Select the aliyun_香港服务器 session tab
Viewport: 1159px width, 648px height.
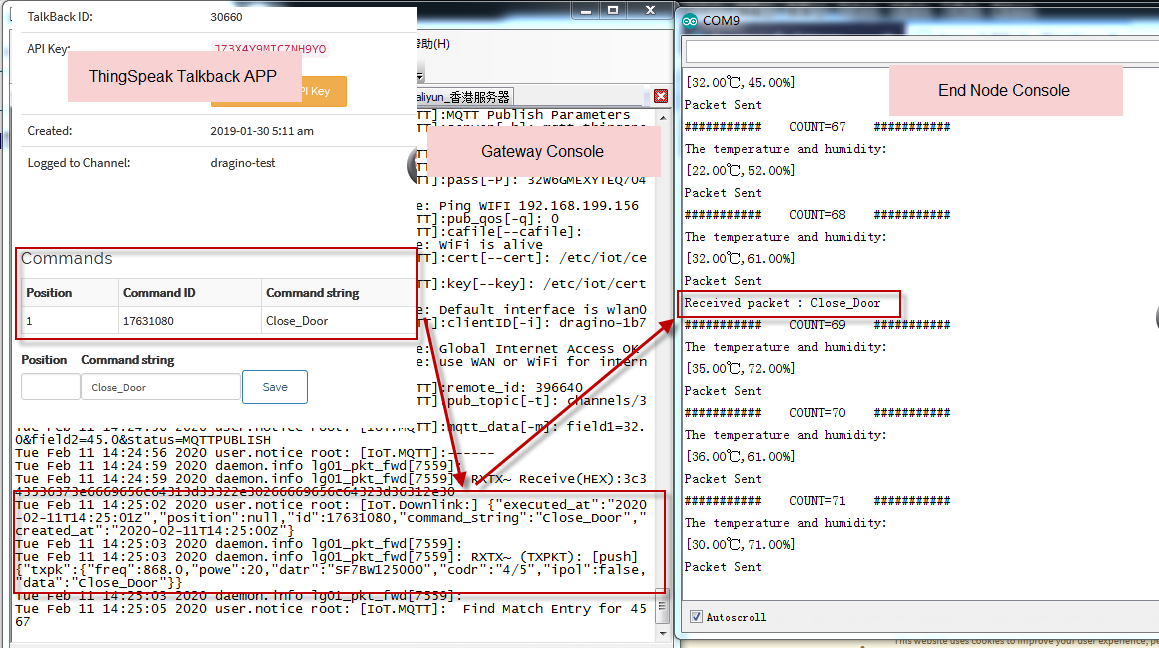464,97
